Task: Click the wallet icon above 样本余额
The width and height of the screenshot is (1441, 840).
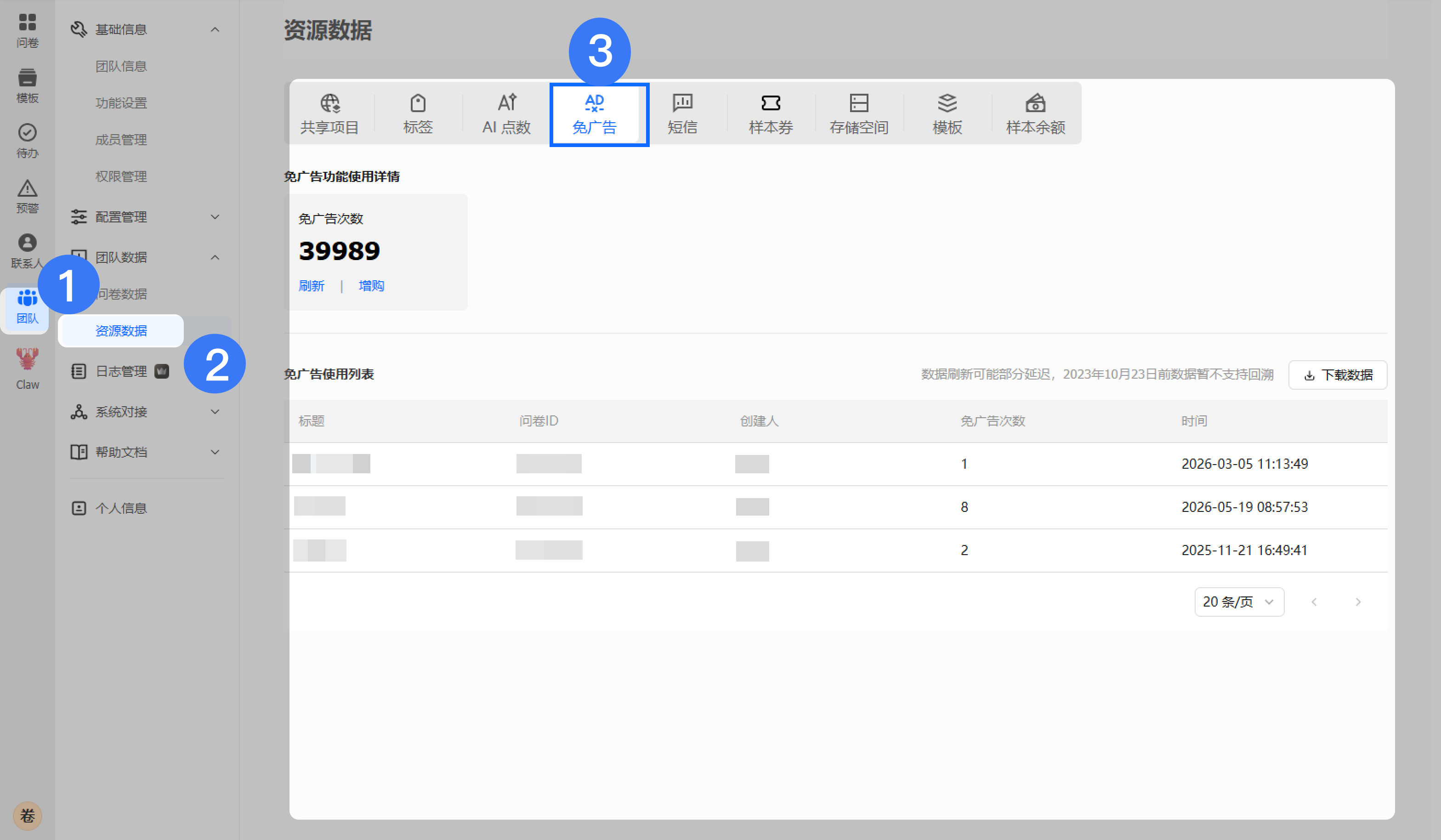Action: pyautogui.click(x=1036, y=103)
